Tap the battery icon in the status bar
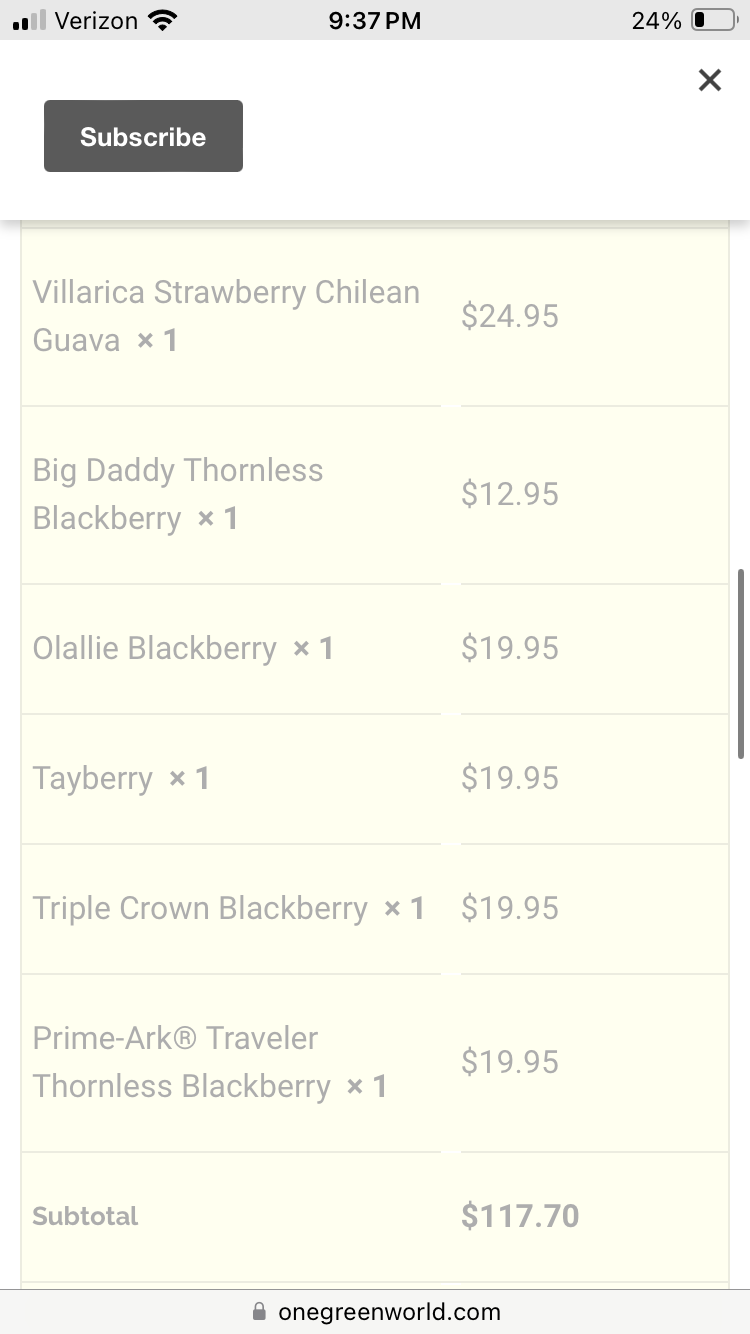Viewport: 750px width, 1334px height. point(713,20)
